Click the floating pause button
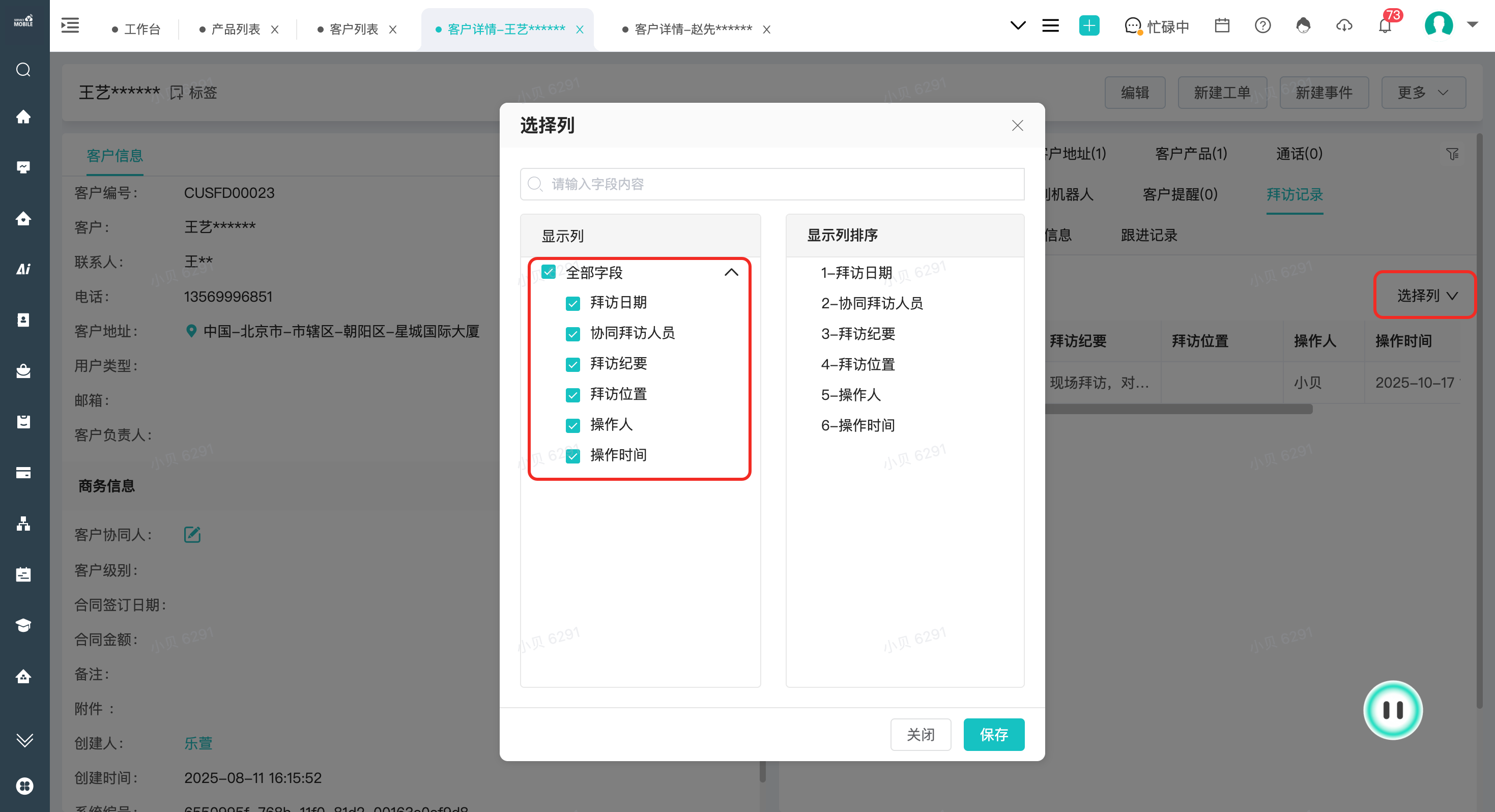1495x812 pixels. pos(1392,709)
